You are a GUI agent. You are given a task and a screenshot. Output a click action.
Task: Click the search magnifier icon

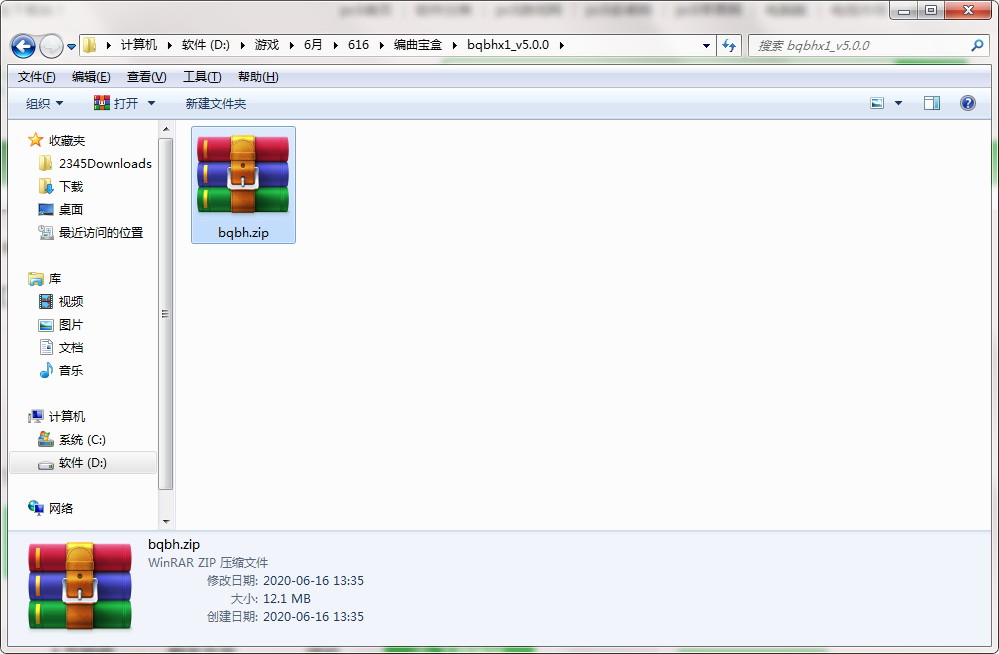(977, 46)
